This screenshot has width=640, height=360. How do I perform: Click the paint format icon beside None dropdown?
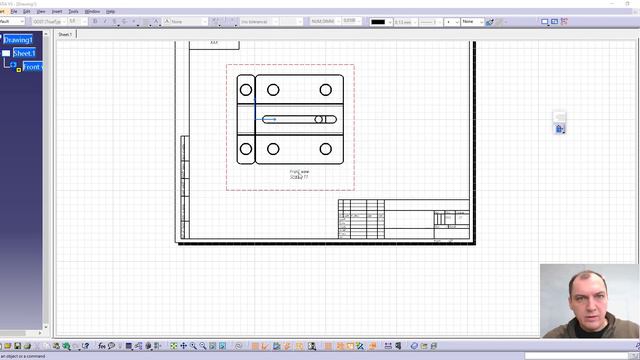pyautogui.click(x=489, y=22)
